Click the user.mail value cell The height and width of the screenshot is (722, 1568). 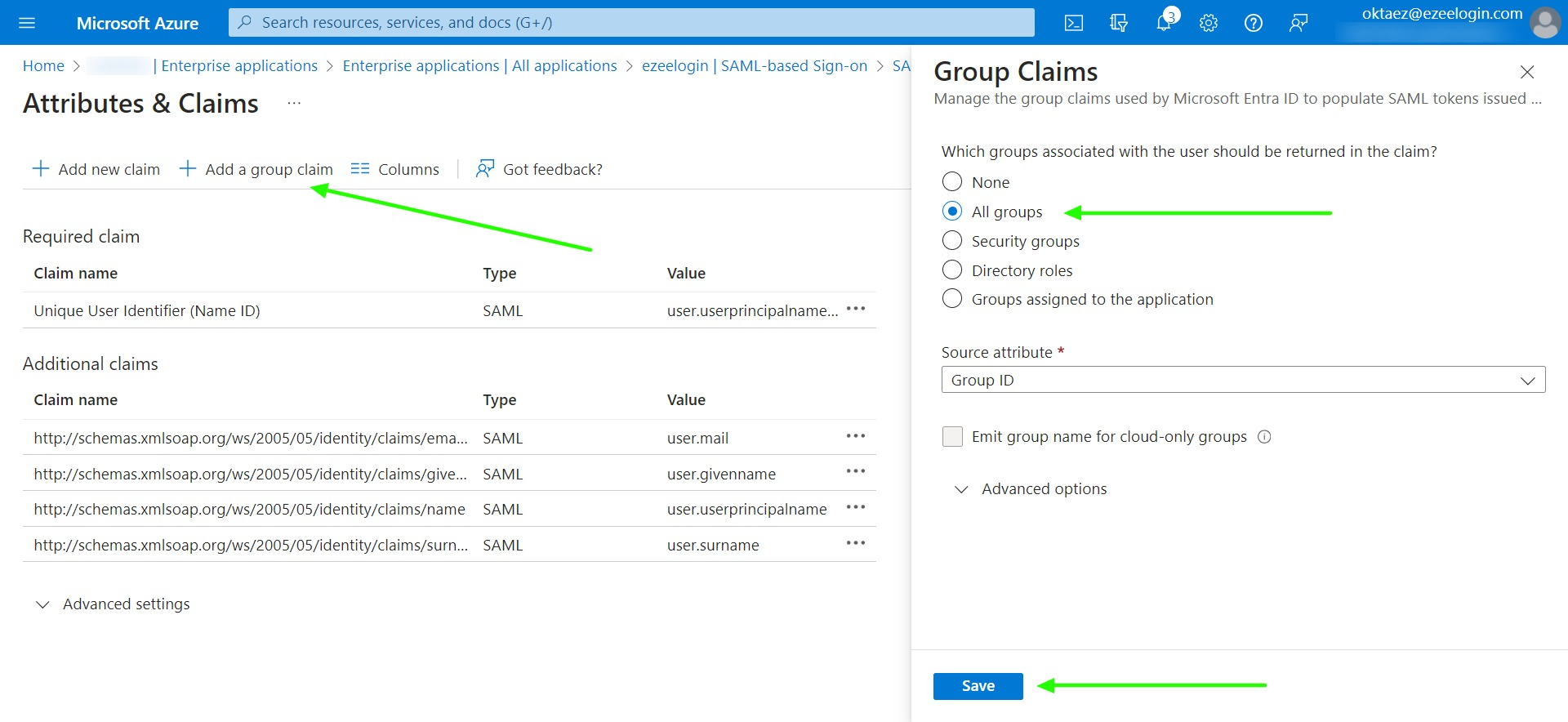697,439
